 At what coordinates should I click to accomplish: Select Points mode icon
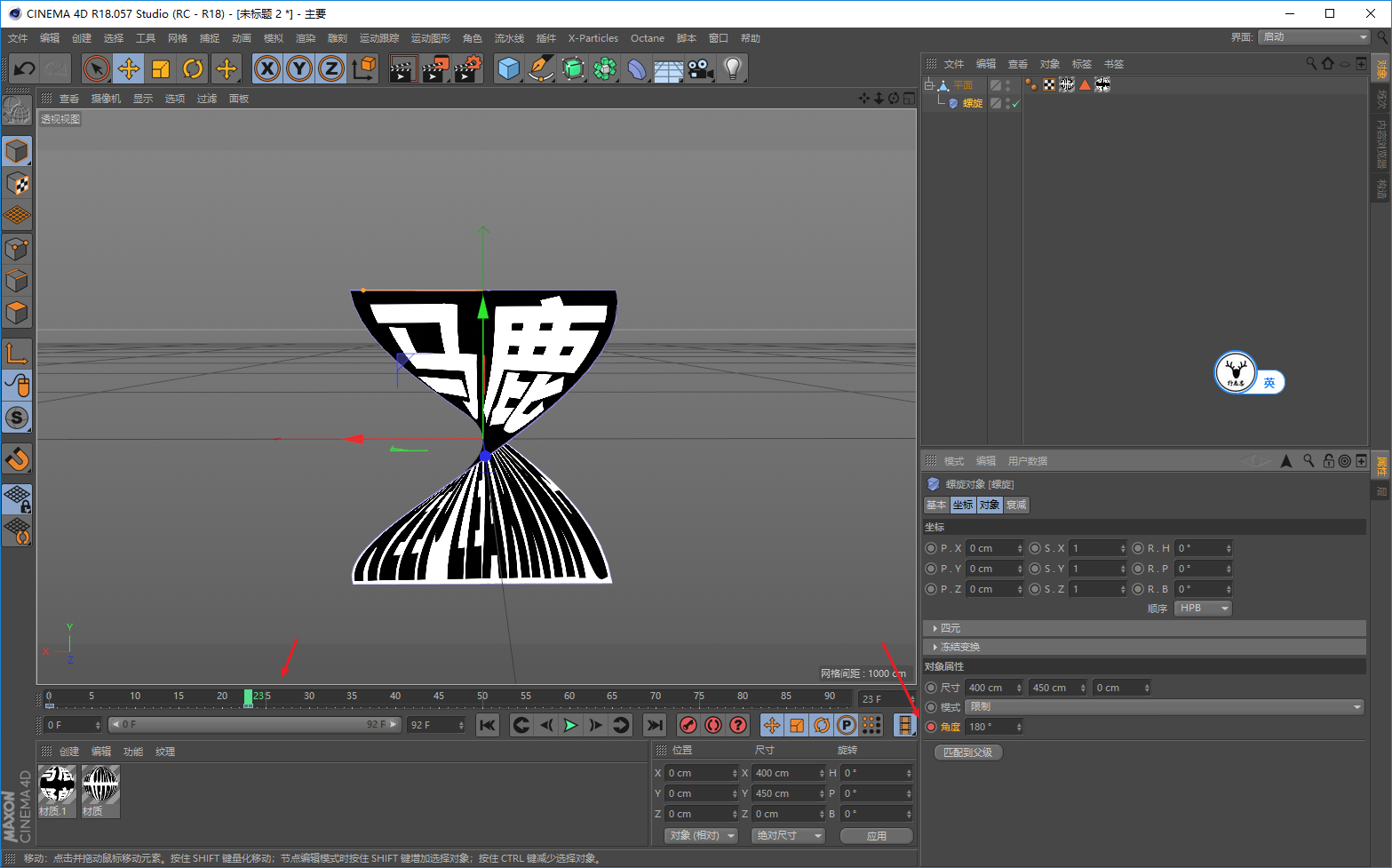[x=17, y=250]
